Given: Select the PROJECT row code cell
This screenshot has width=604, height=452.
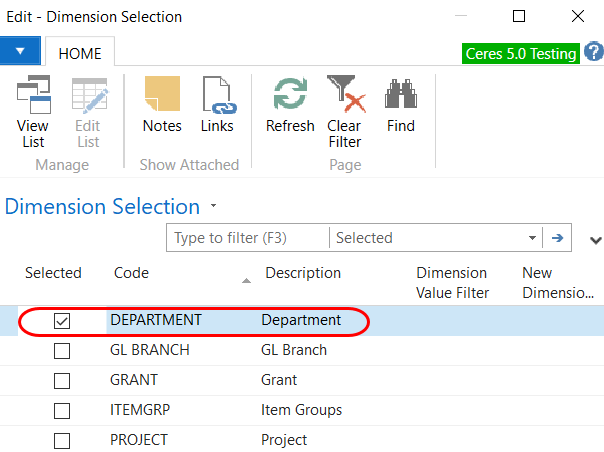Looking at the screenshot, I should (139, 440).
